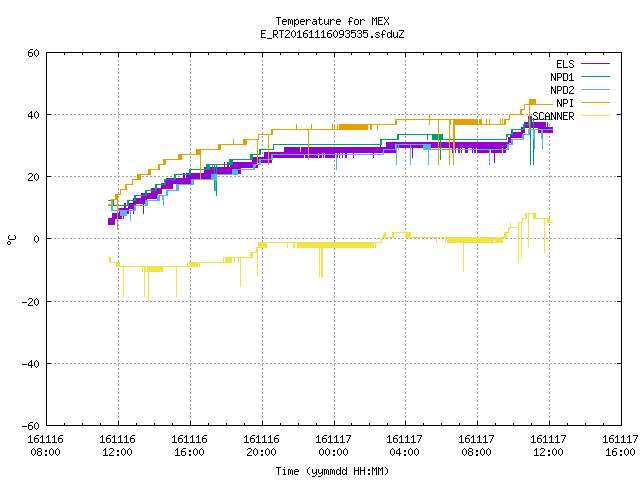The width and height of the screenshot is (640, 480).
Task: Select the ELS legend label
Action: pos(565,64)
